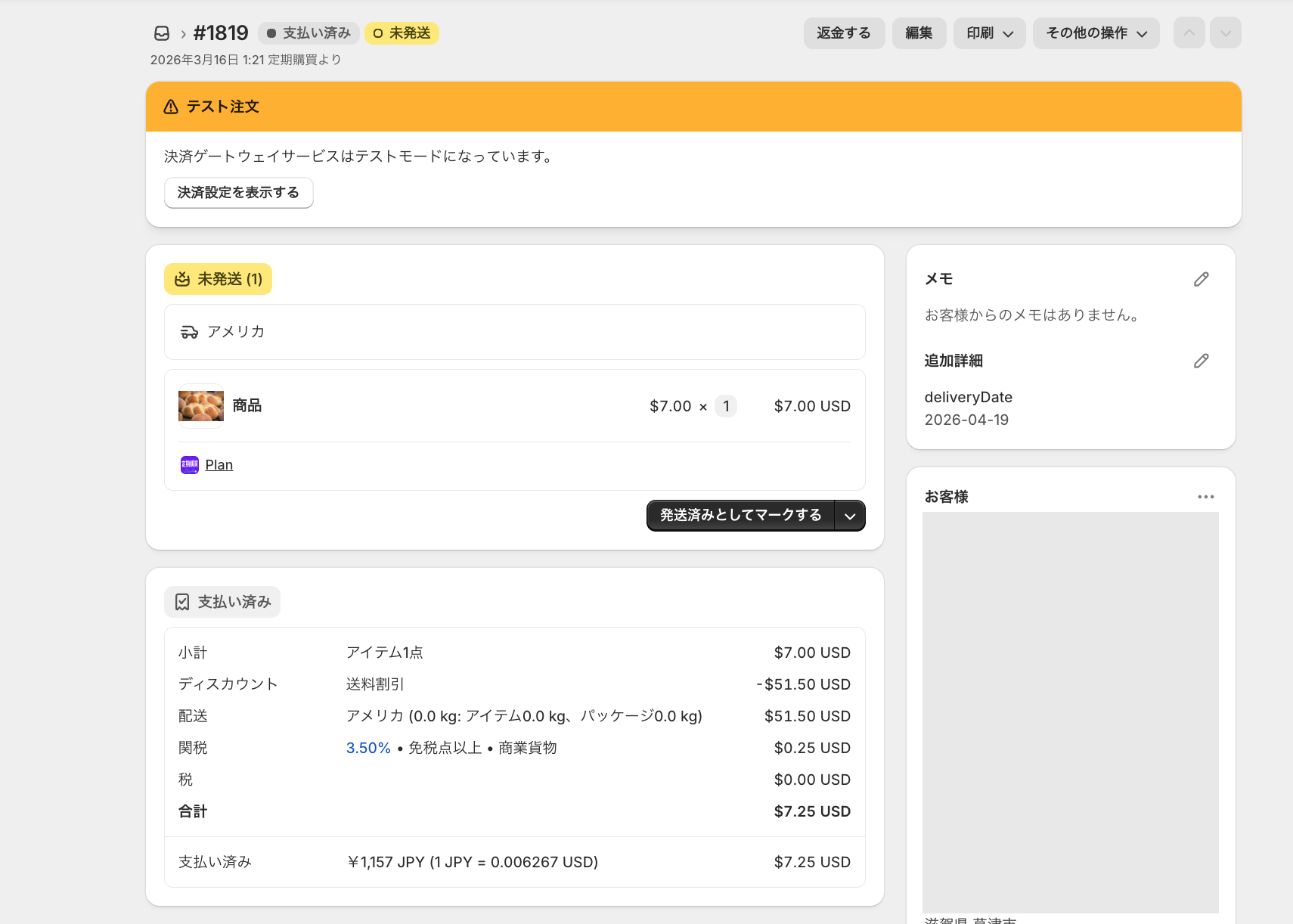Edit the メモ note with pencil icon
This screenshot has height=924, width=1293.
1201,280
